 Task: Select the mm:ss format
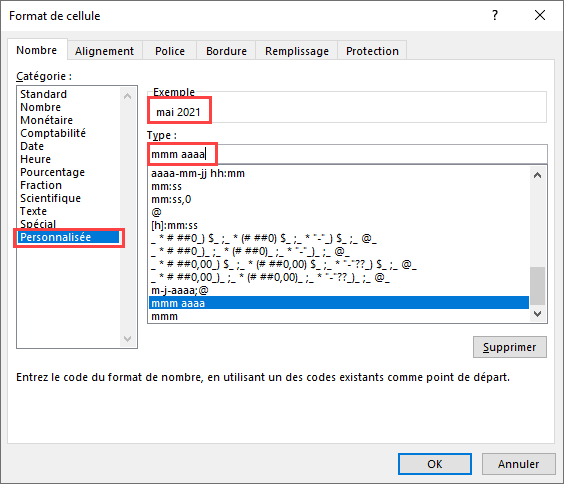click(339, 186)
